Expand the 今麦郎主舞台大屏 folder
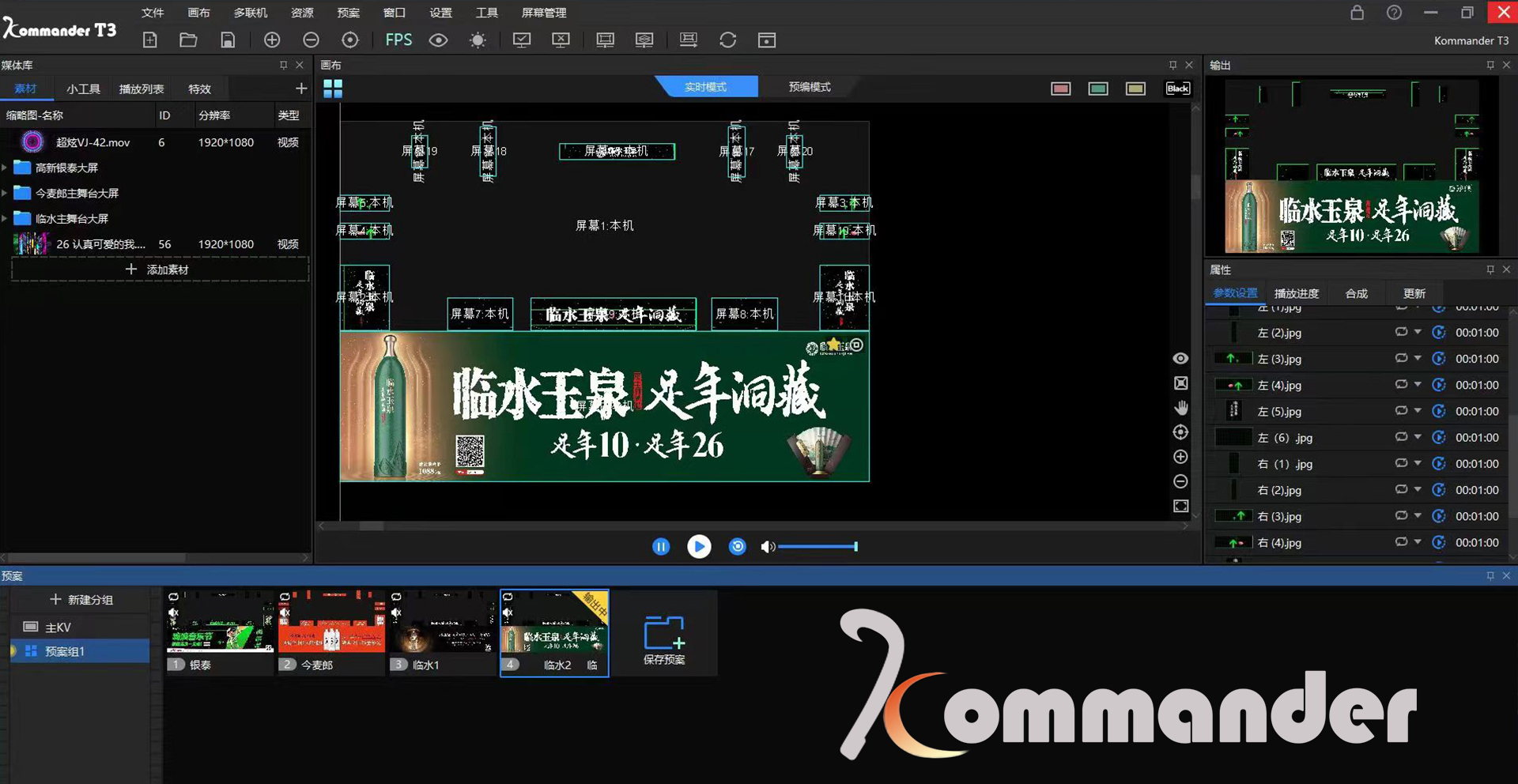1518x784 pixels. 5,193
